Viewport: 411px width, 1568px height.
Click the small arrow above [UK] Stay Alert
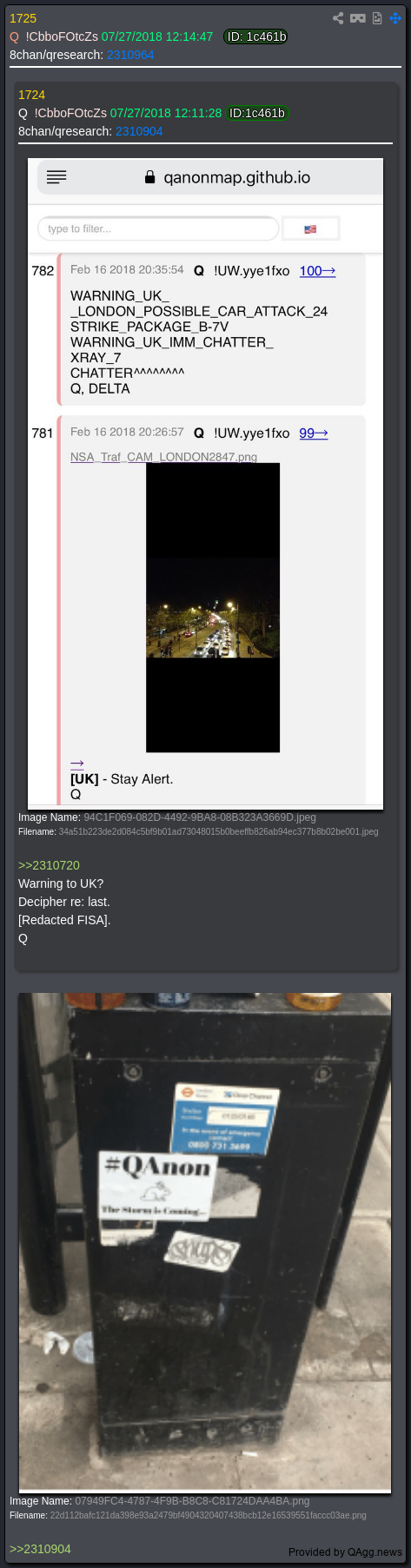(77, 764)
